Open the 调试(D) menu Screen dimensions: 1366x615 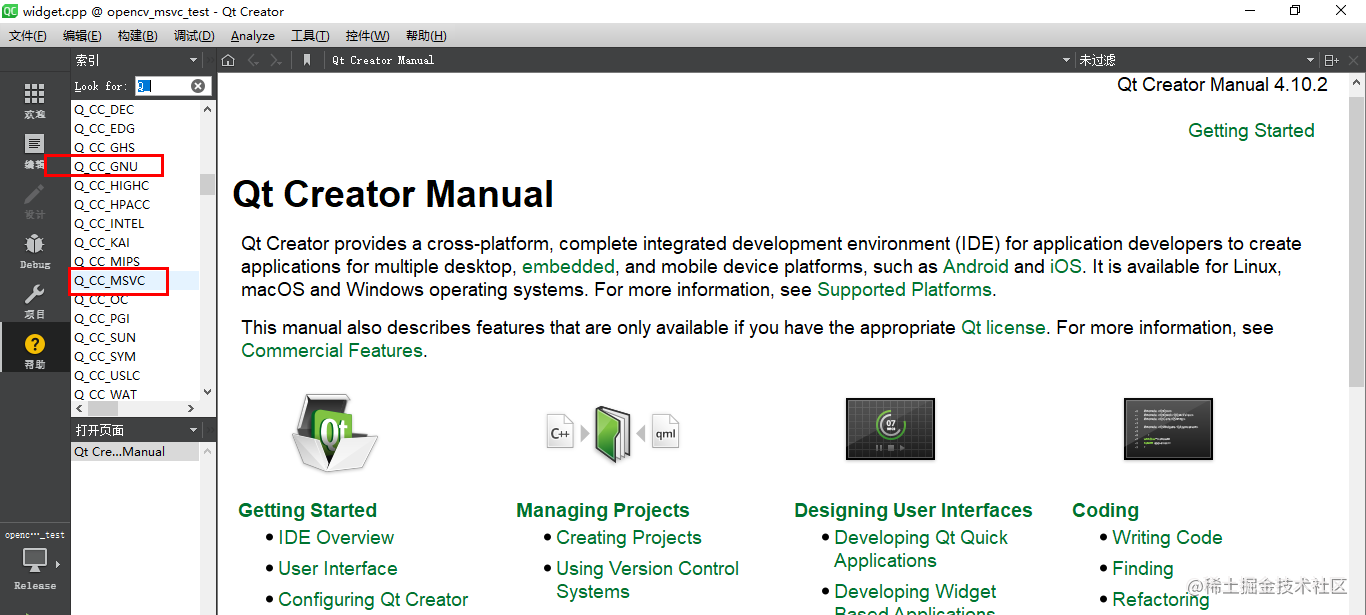(x=194, y=35)
